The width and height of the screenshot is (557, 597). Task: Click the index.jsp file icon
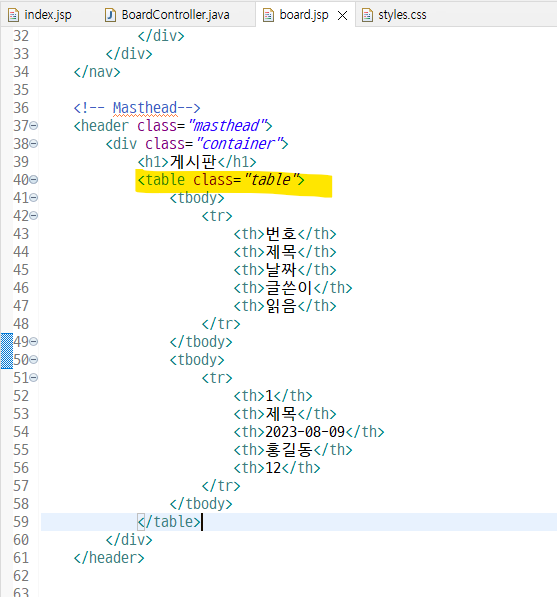[x=13, y=15]
